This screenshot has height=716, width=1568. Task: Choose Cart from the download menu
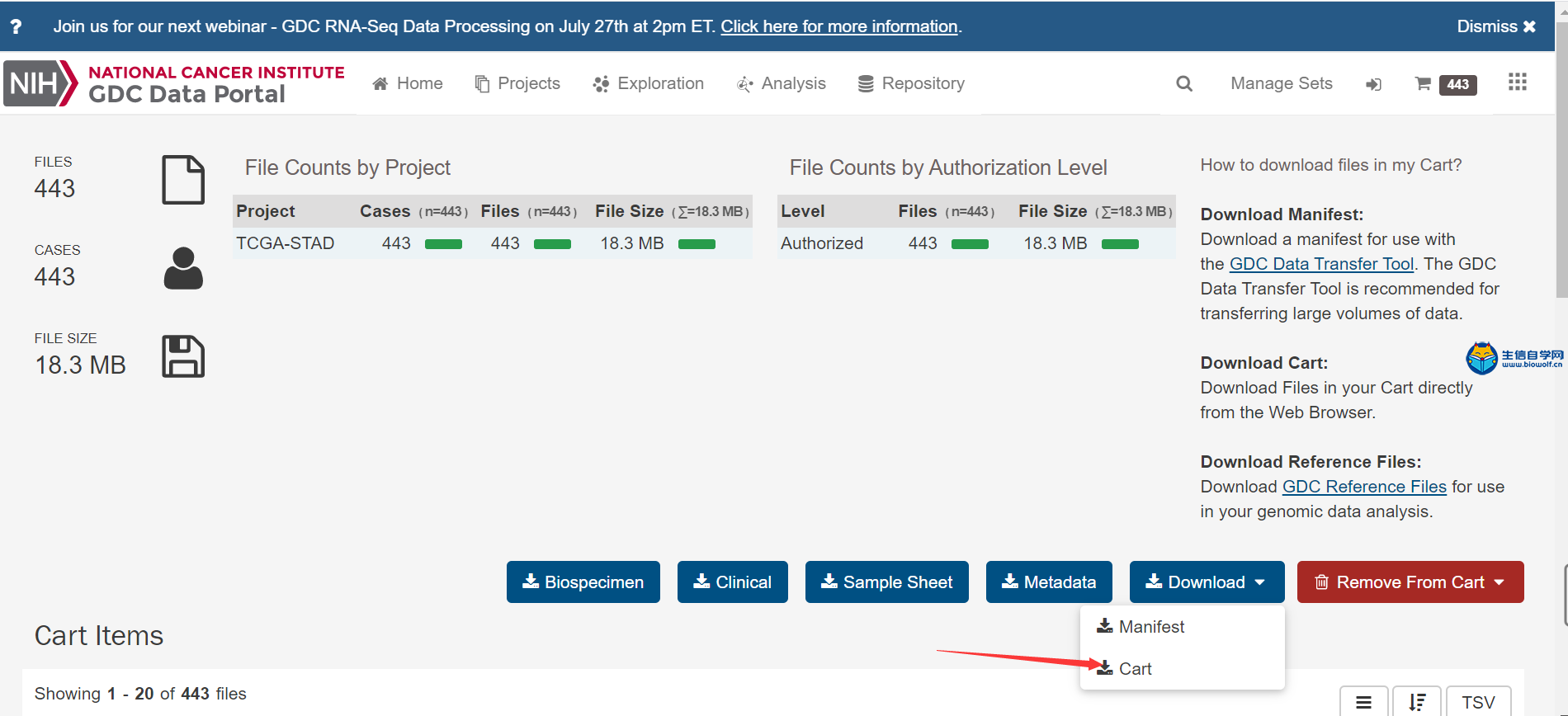1182,669
